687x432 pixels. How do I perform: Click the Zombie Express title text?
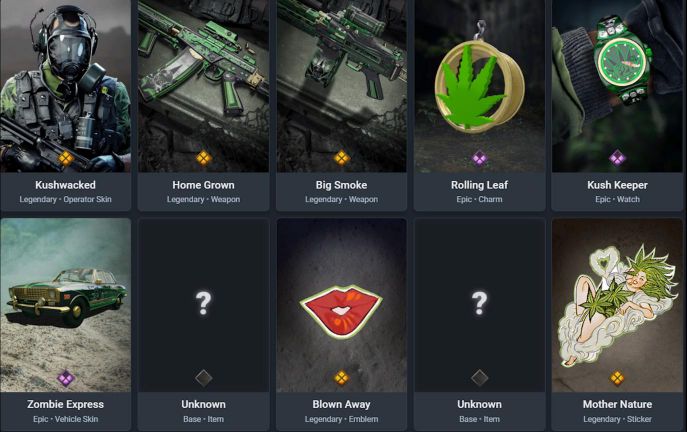point(65,404)
